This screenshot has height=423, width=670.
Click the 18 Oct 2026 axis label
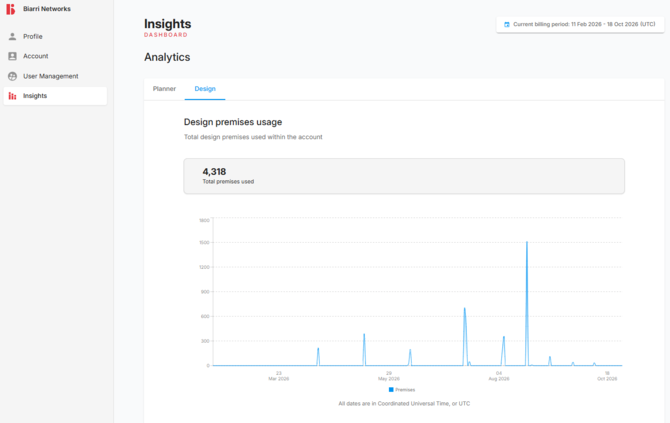(607, 376)
